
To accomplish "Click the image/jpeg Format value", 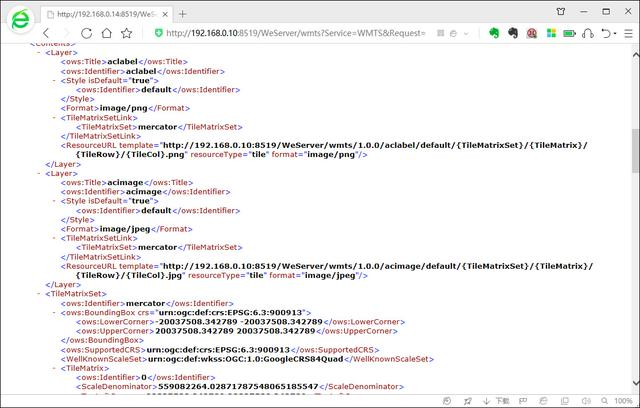I will (x=125, y=229).
